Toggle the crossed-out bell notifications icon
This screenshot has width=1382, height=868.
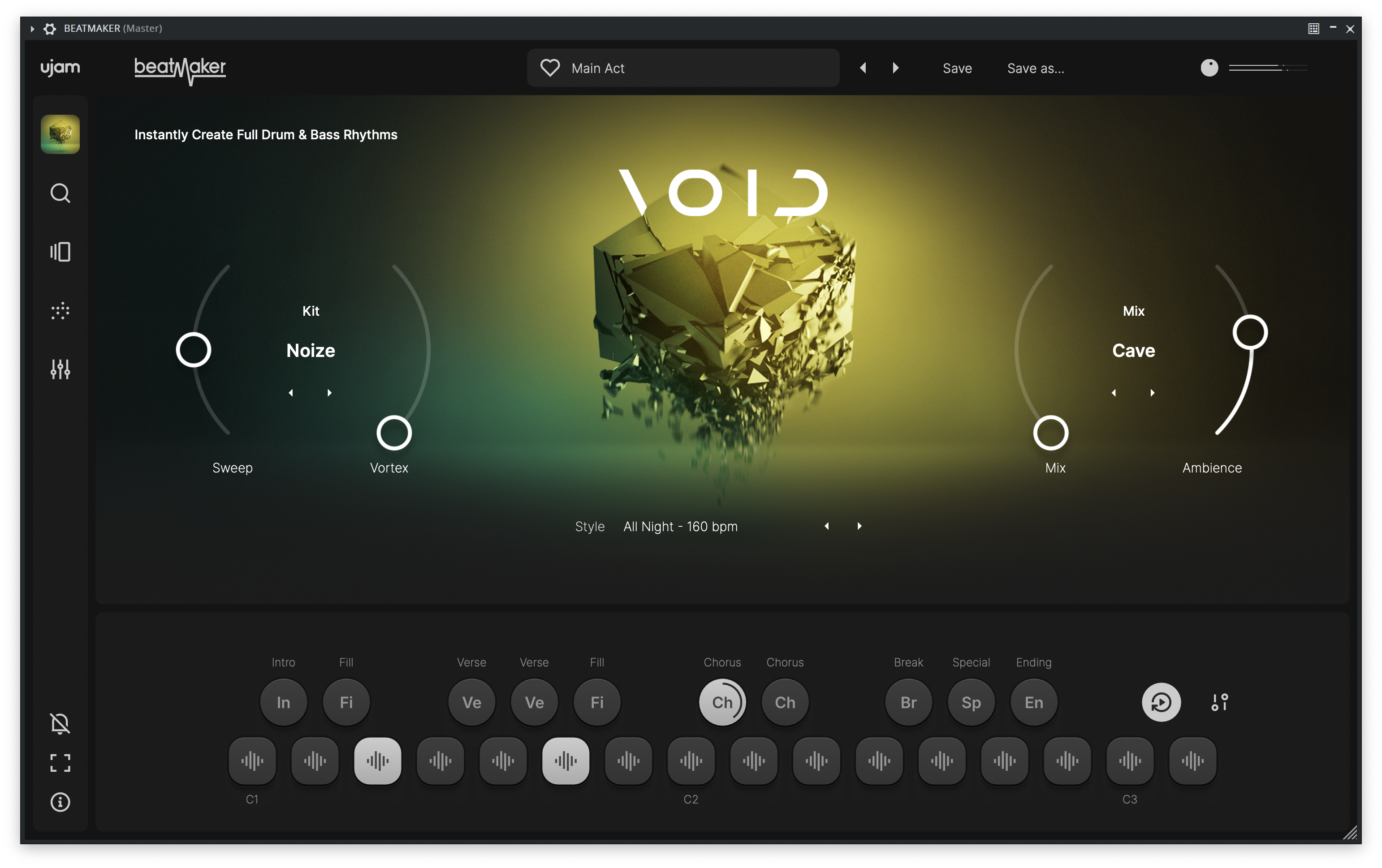coord(60,723)
